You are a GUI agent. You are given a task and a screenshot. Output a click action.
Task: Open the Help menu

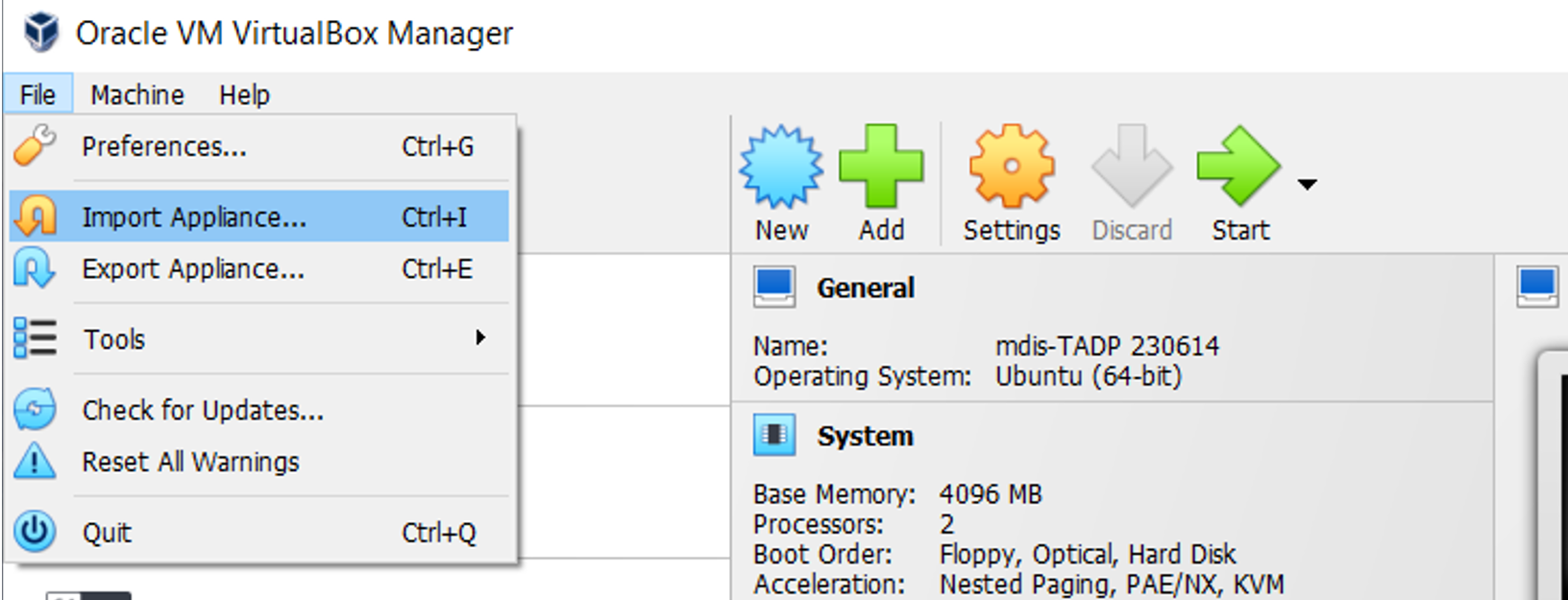[244, 94]
